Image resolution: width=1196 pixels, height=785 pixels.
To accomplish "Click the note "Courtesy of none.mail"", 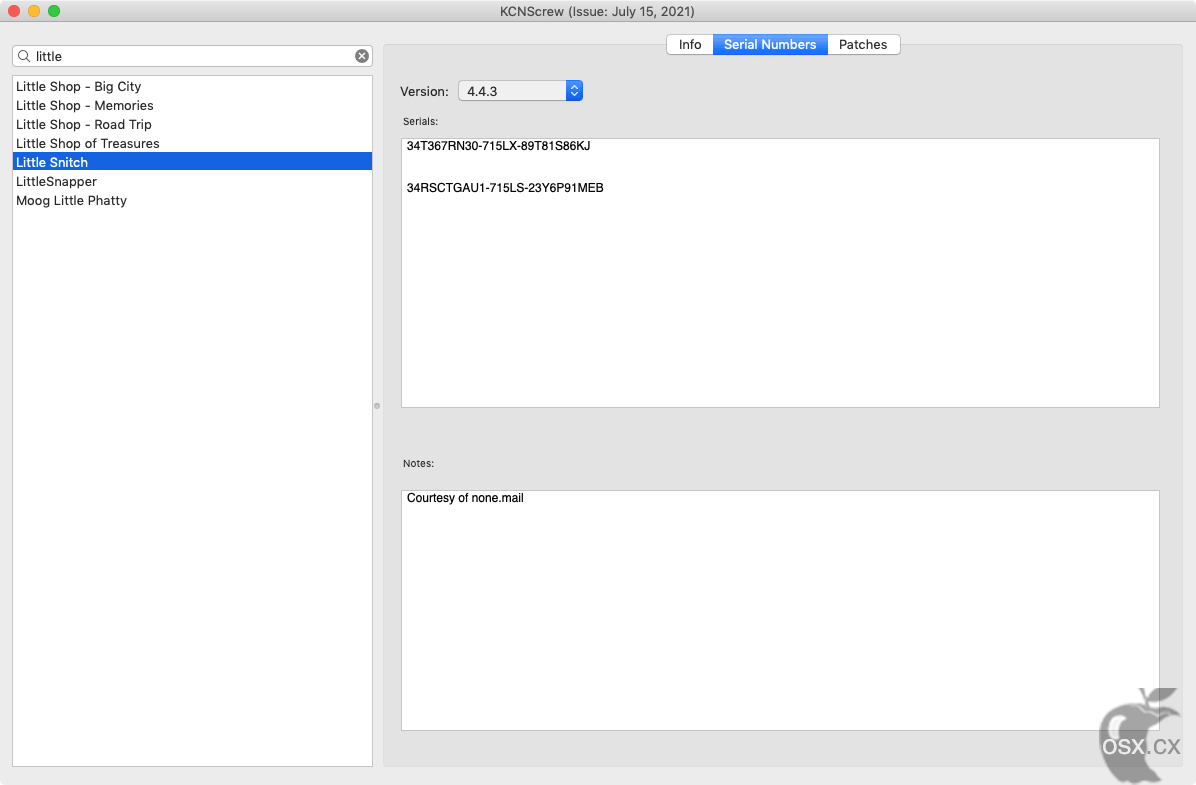I will tap(465, 498).
